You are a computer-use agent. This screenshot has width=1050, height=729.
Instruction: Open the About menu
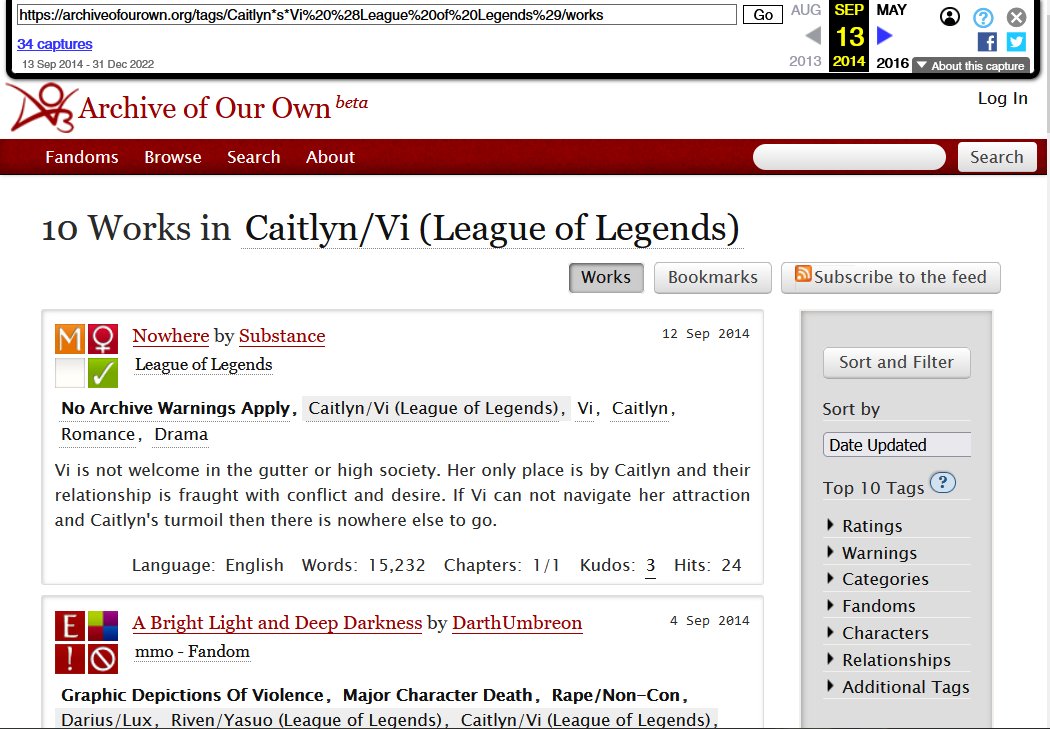click(x=330, y=157)
